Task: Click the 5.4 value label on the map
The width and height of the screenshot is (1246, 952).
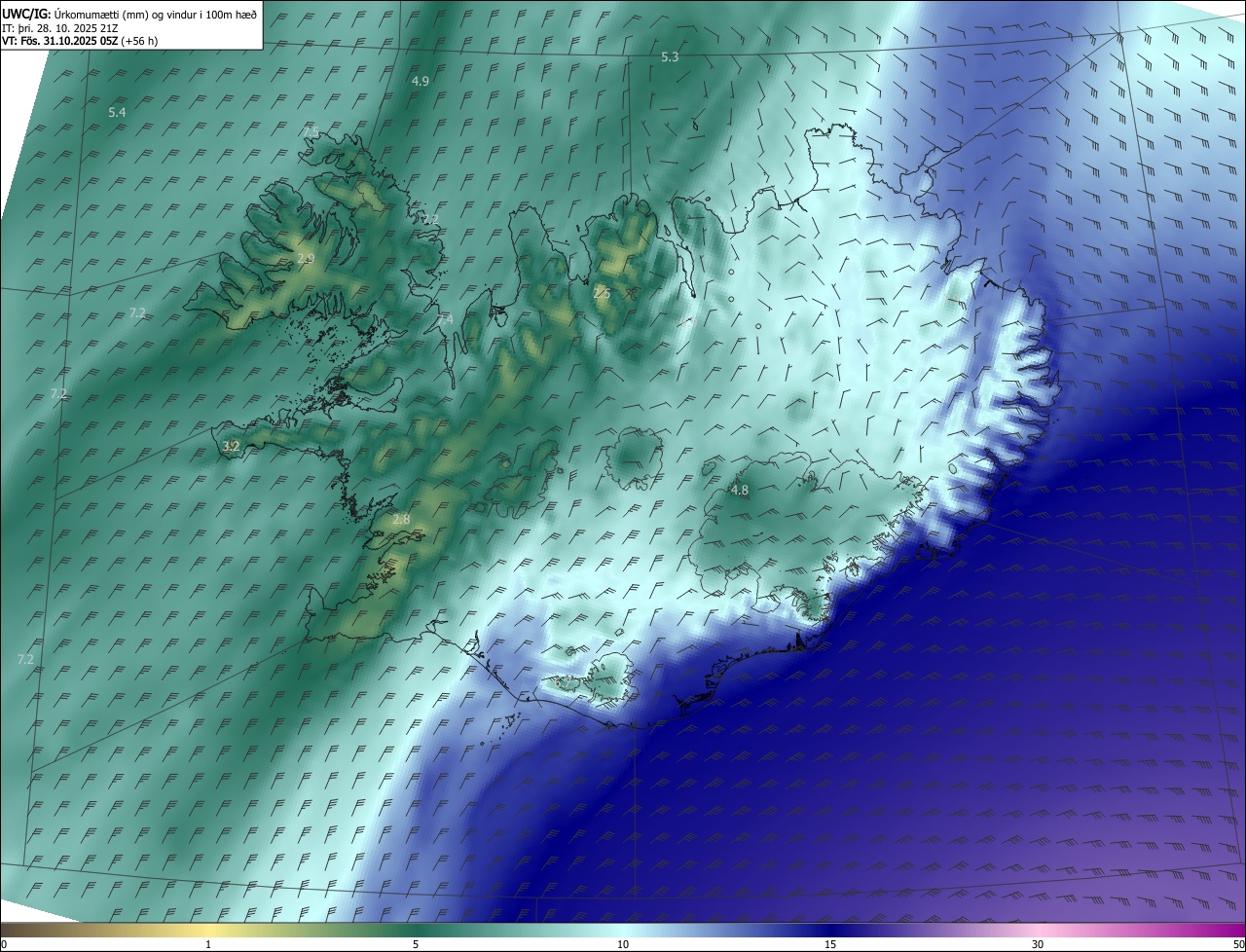Action: (x=117, y=113)
